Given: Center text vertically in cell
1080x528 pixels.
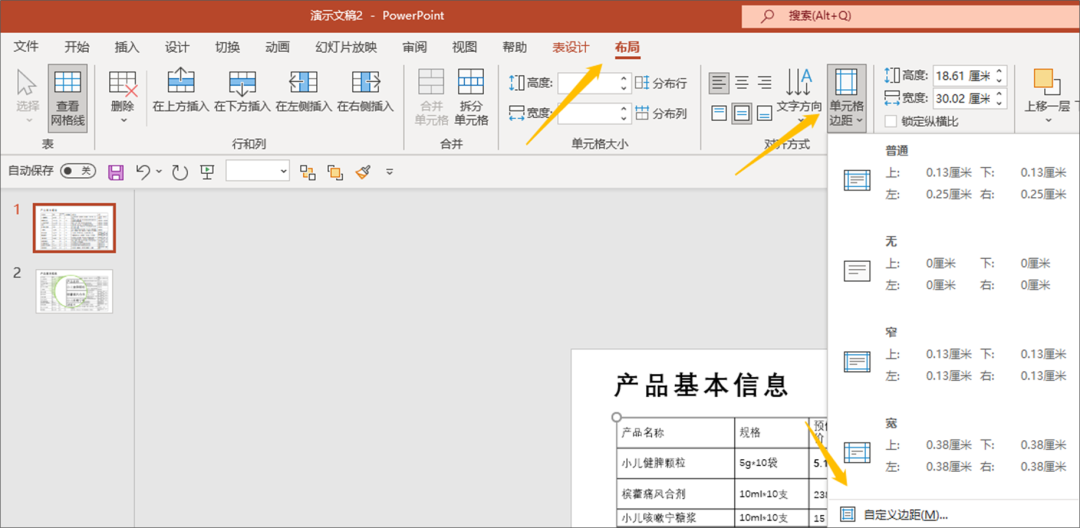Looking at the screenshot, I should tap(742, 113).
